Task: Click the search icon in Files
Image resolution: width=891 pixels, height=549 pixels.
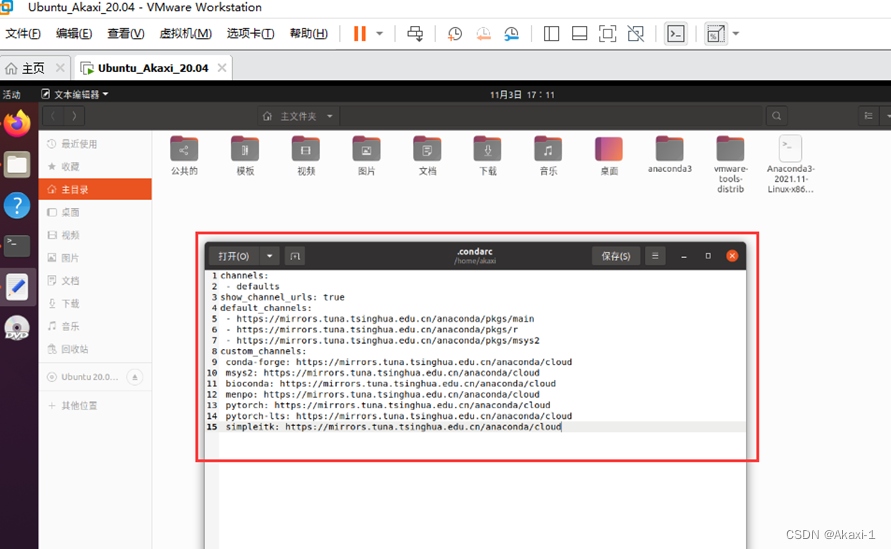Action: pos(776,116)
